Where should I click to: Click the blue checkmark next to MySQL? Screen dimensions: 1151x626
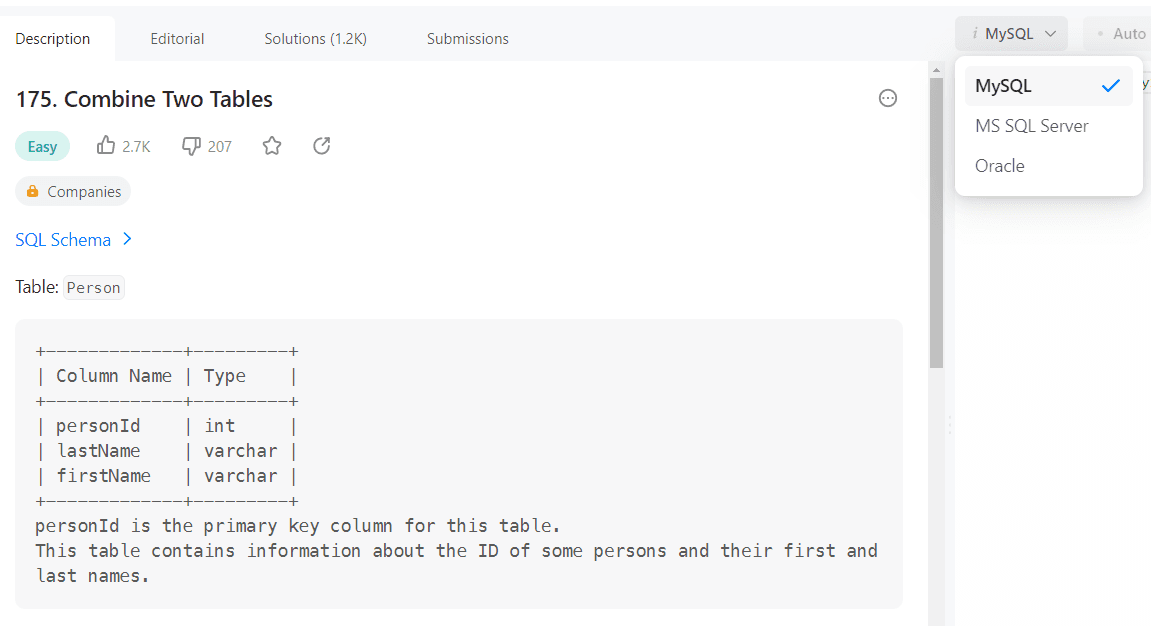click(x=1110, y=85)
